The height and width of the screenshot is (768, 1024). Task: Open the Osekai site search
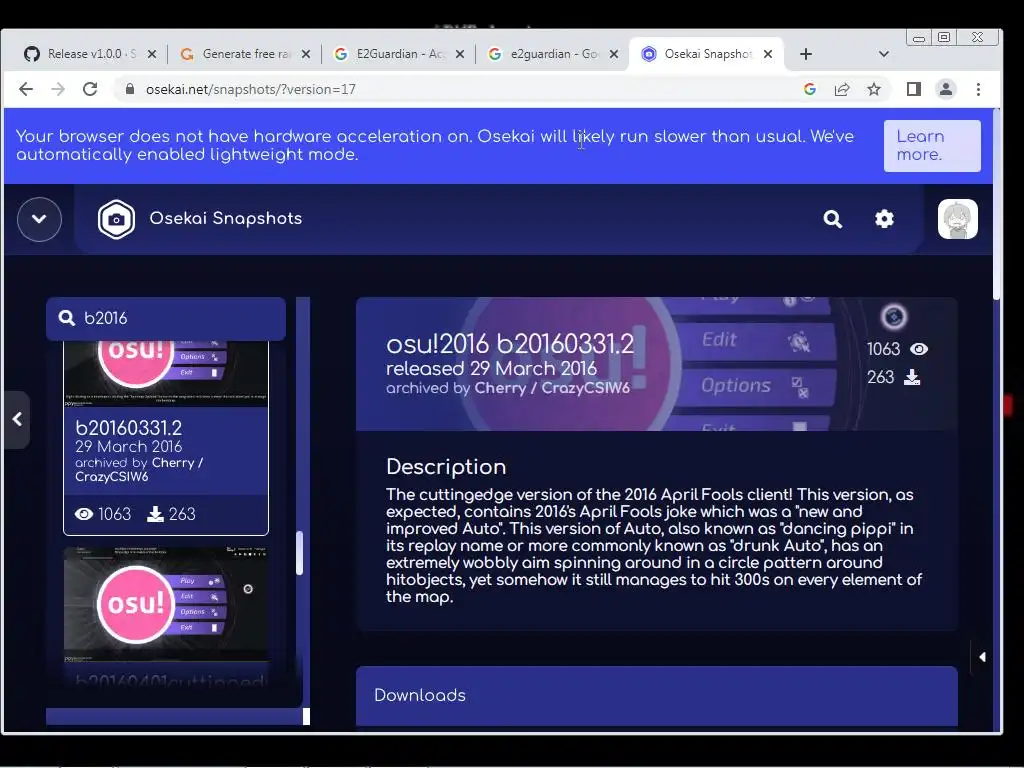coord(833,219)
